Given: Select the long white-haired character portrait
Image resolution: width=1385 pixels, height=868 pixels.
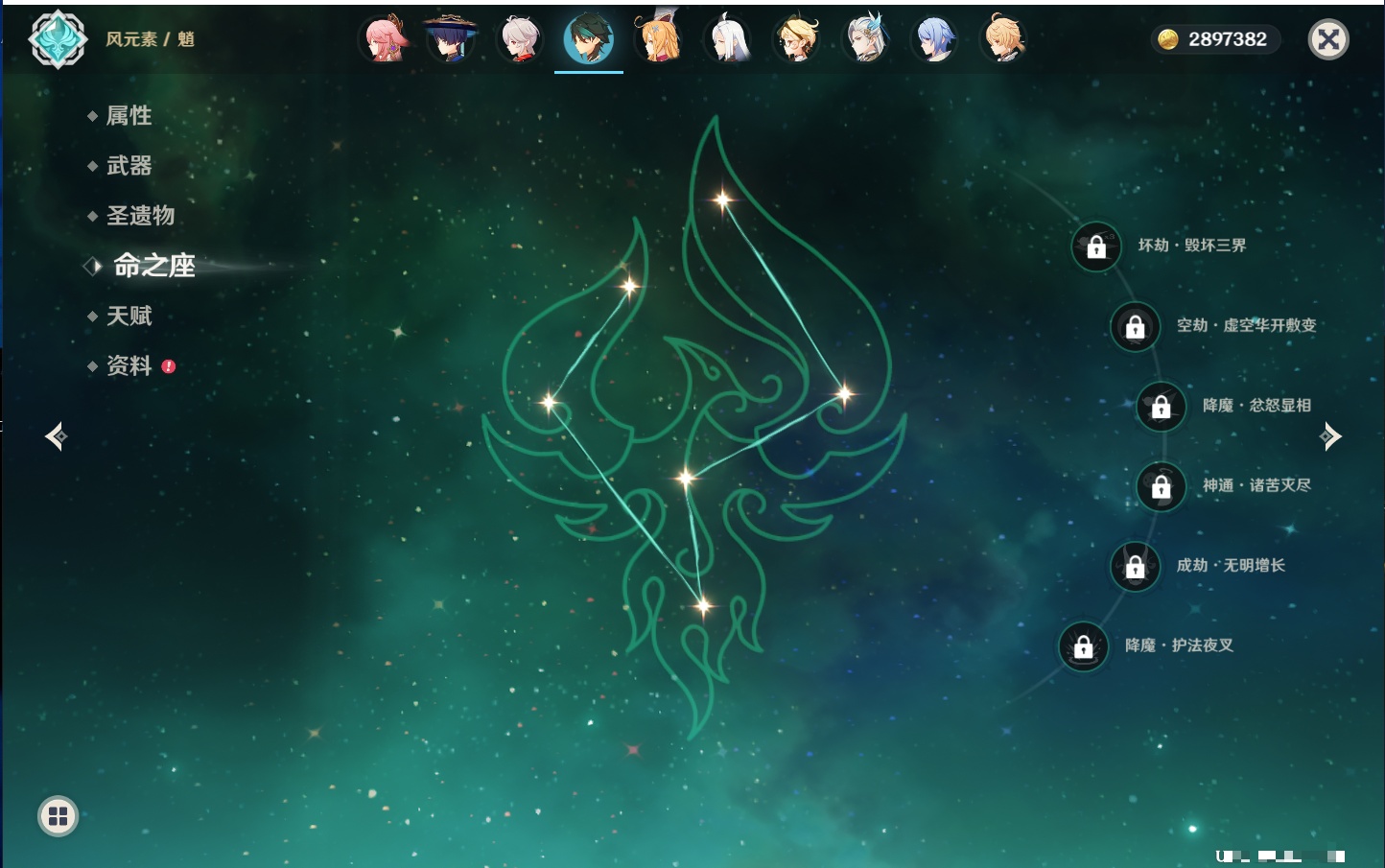Looking at the screenshot, I should point(728,39).
